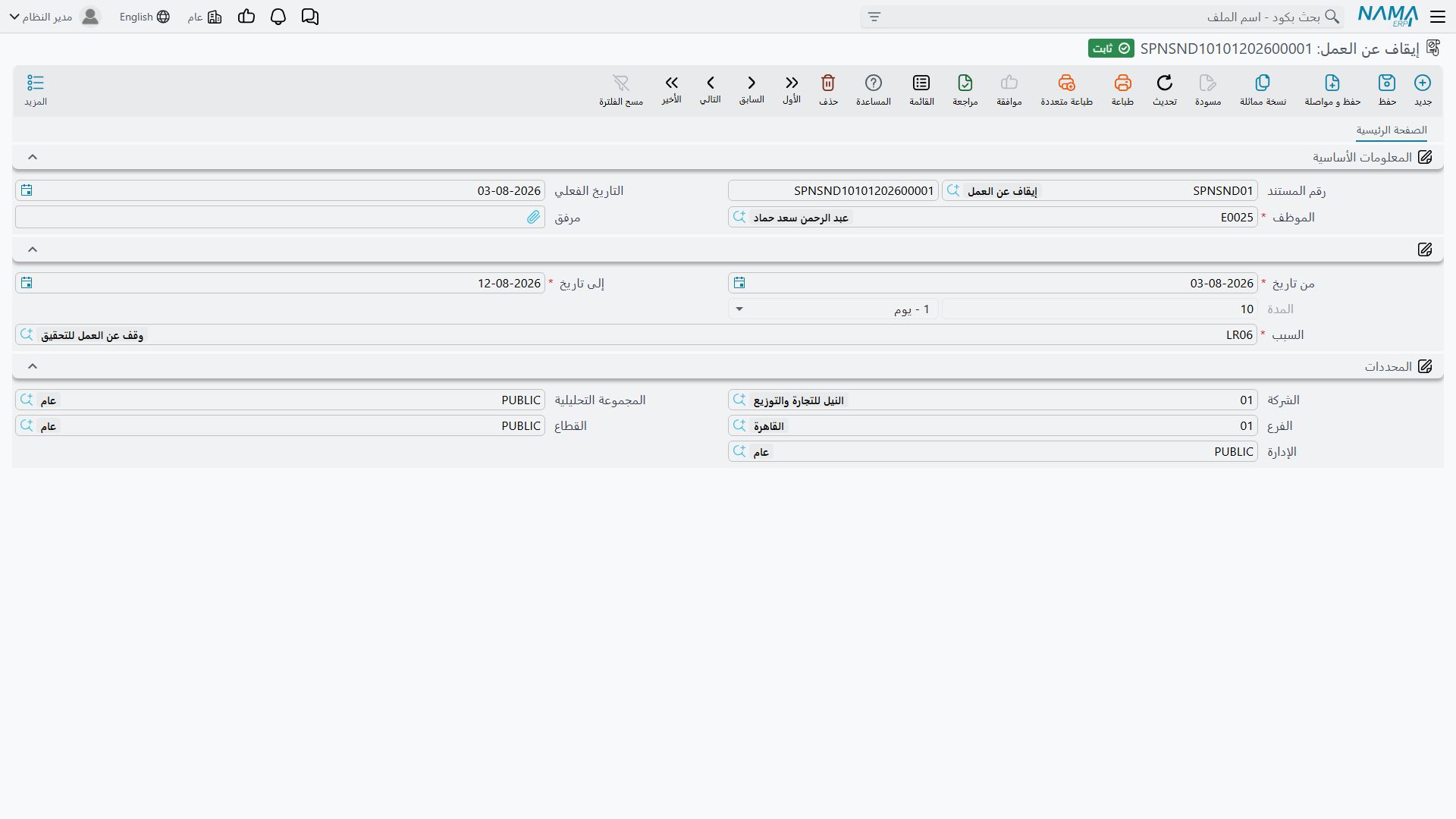Click the general (عام) building icon in header
This screenshot has height=819, width=1456.
click(x=215, y=17)
